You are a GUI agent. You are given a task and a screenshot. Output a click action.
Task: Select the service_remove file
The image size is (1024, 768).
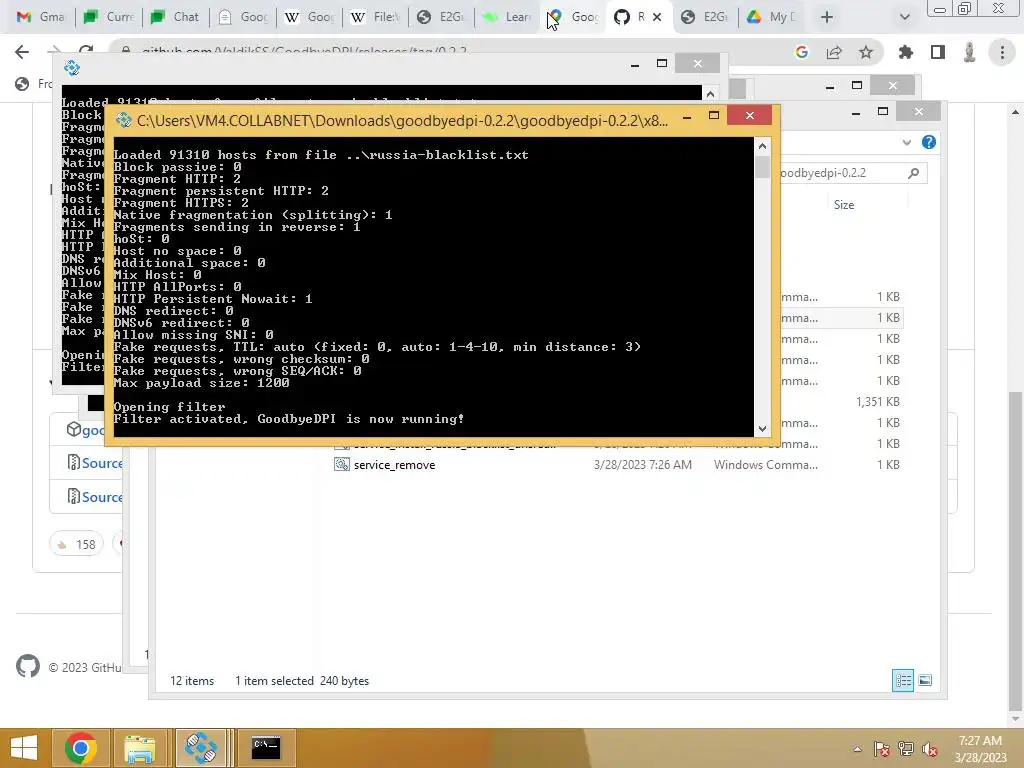(x=394, y=465)
